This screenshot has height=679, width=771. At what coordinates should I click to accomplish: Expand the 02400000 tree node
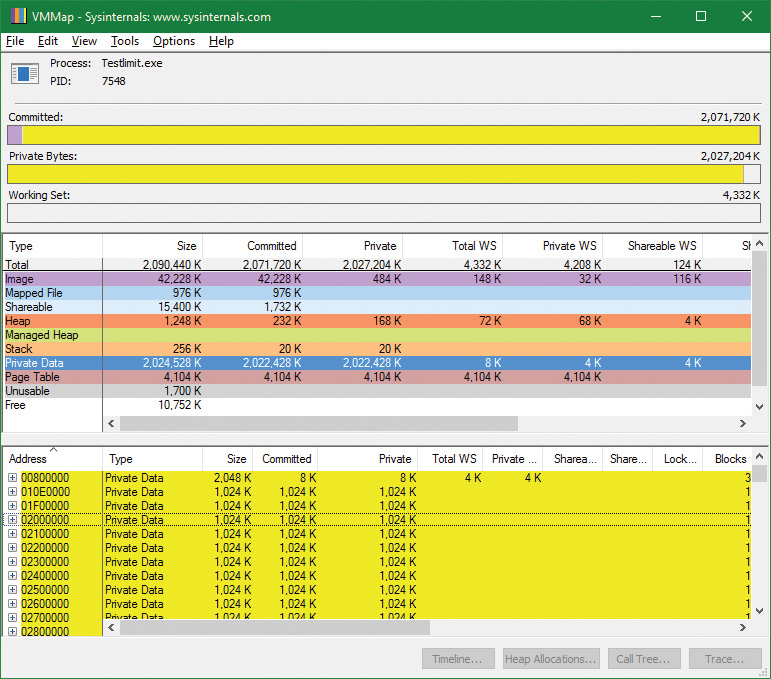pyautogui.click(x=13, y=576)
